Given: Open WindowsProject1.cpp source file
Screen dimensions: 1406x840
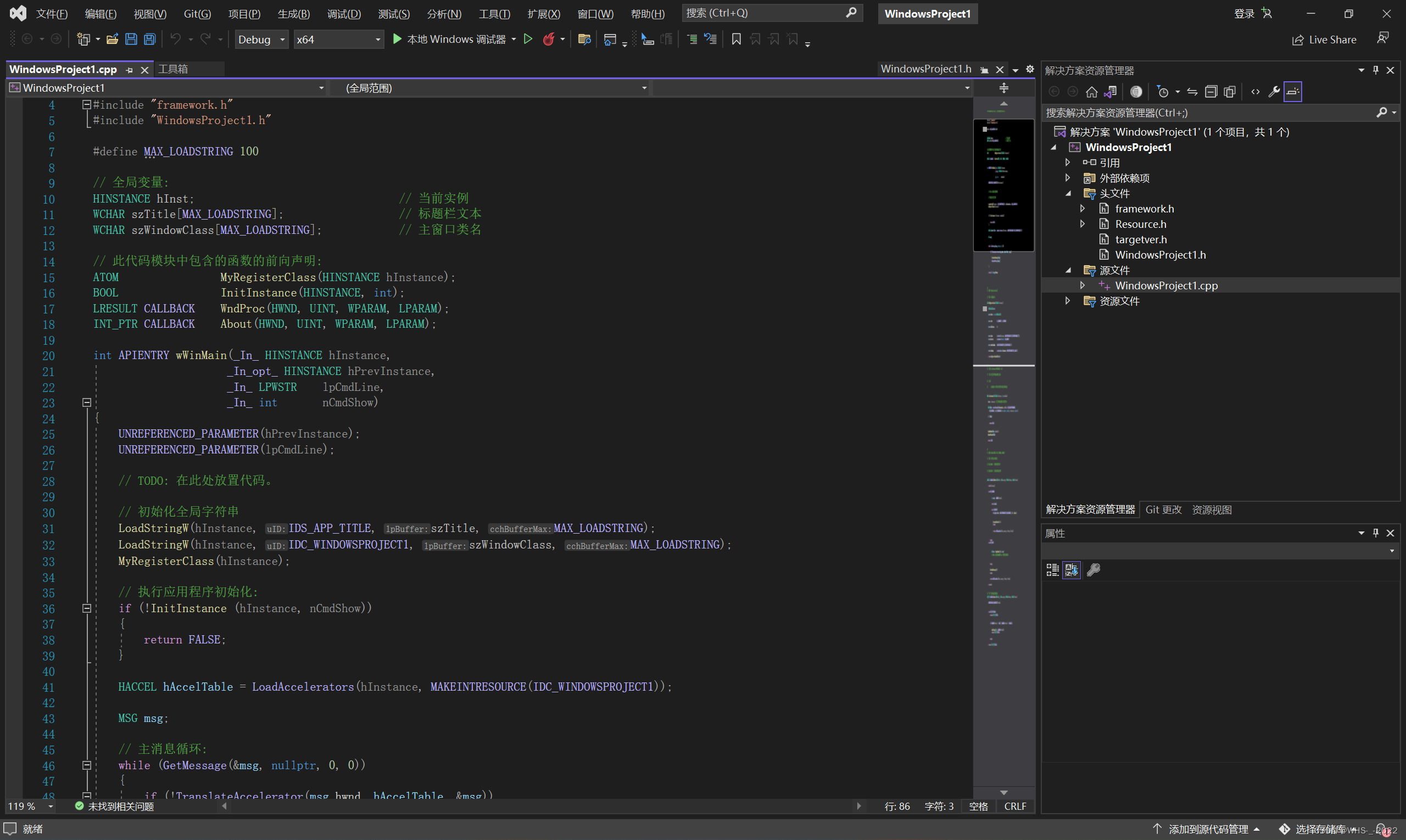Looking at the screenshot, I should point(1166,285).
